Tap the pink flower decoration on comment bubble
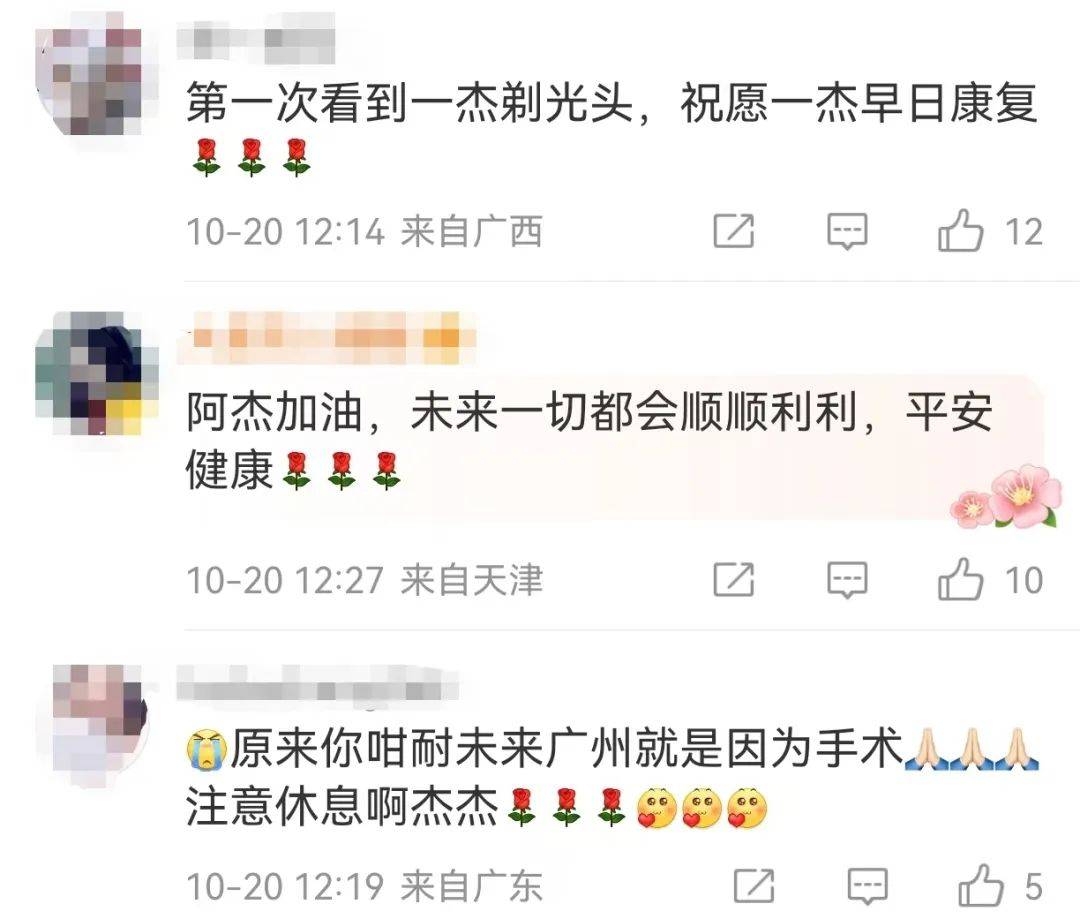1080x919 pixels. (x=1007, y=496)
